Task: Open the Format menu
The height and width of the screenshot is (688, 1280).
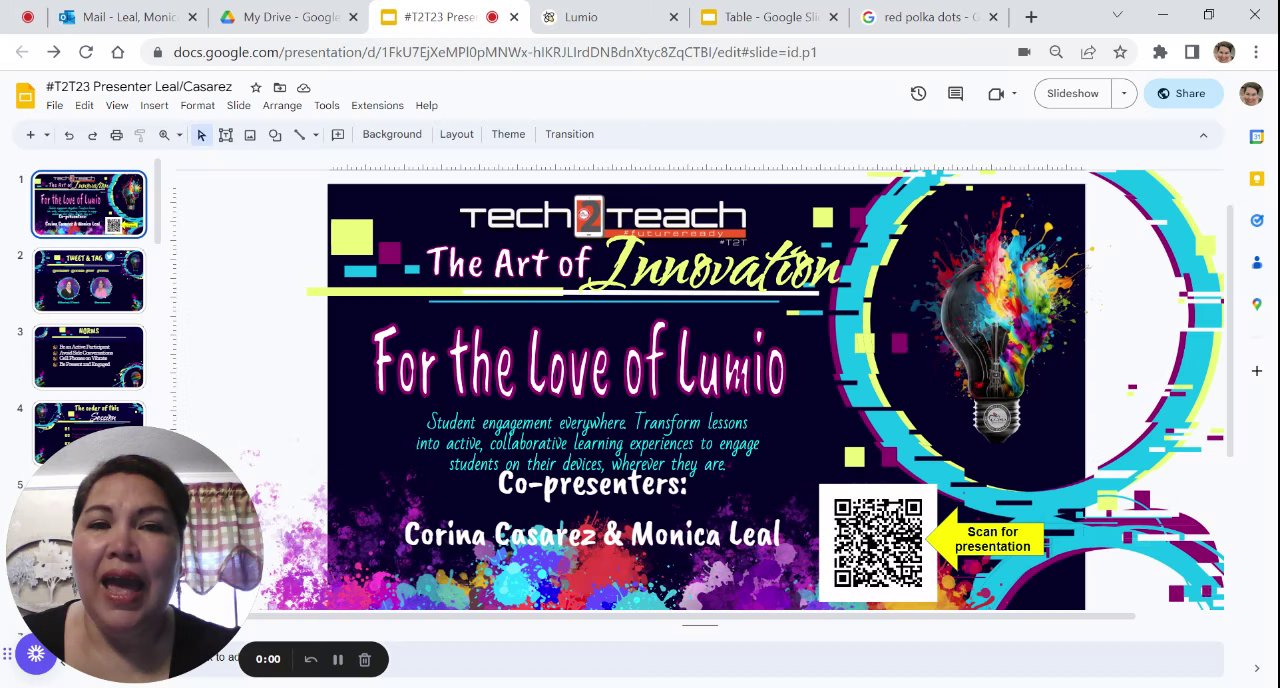Action: pos(197,105)
